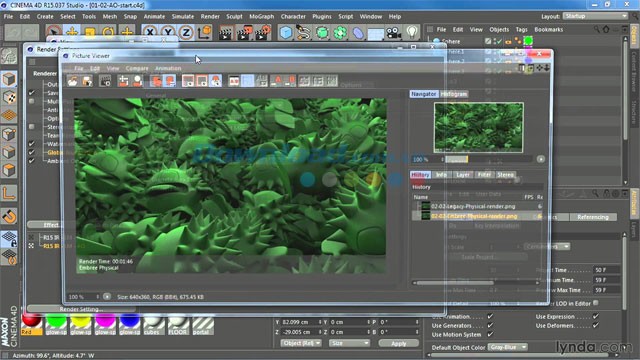Render to Picture Viewer icon
The width and height of the screenshot is (640, 360).
coord(244,32)
